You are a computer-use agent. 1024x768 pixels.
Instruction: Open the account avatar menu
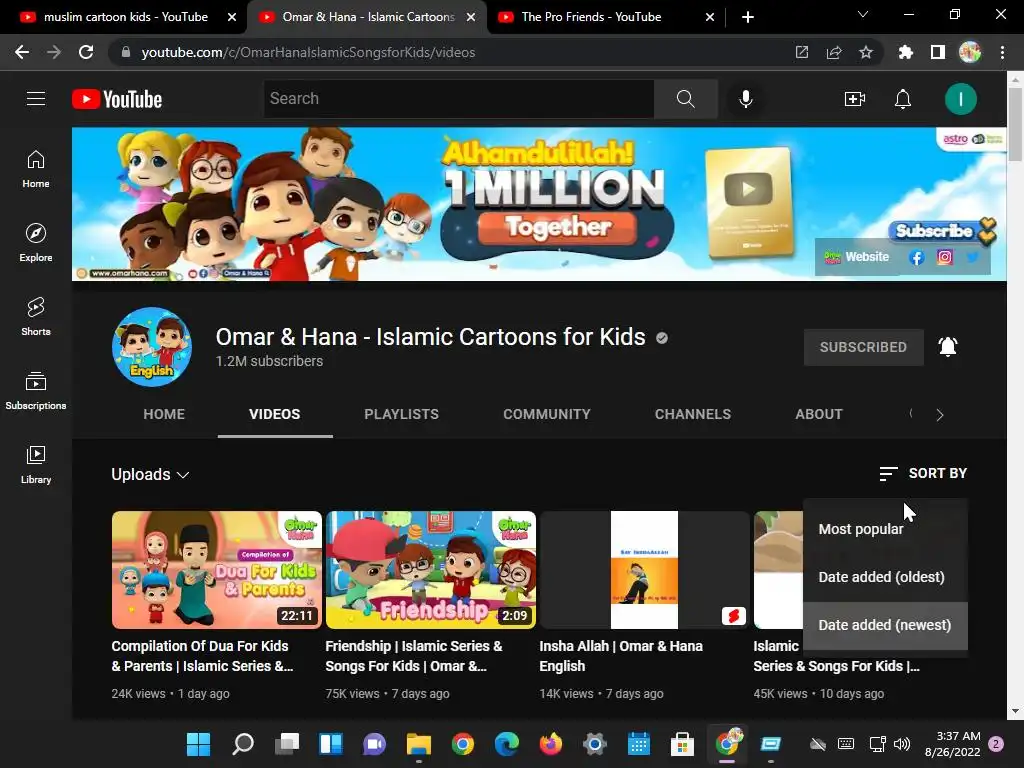960,99
